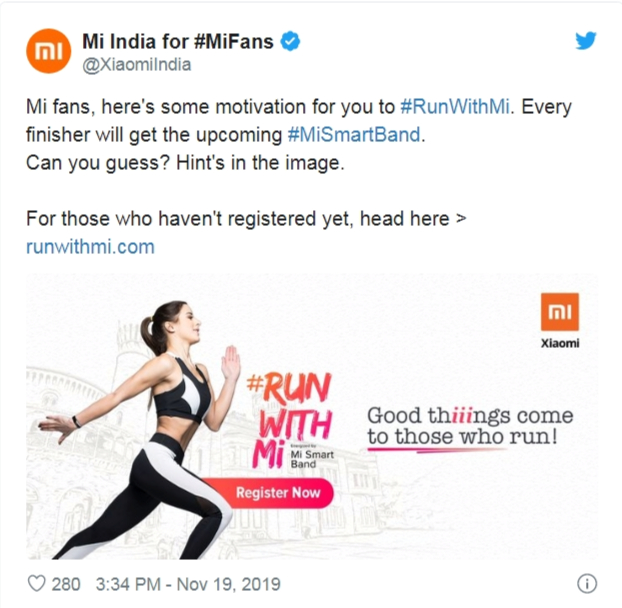Click the orange Mi profile avatar
Viewport: 622px width, 608px height.
pyautogui.click(x=48, y=51)
